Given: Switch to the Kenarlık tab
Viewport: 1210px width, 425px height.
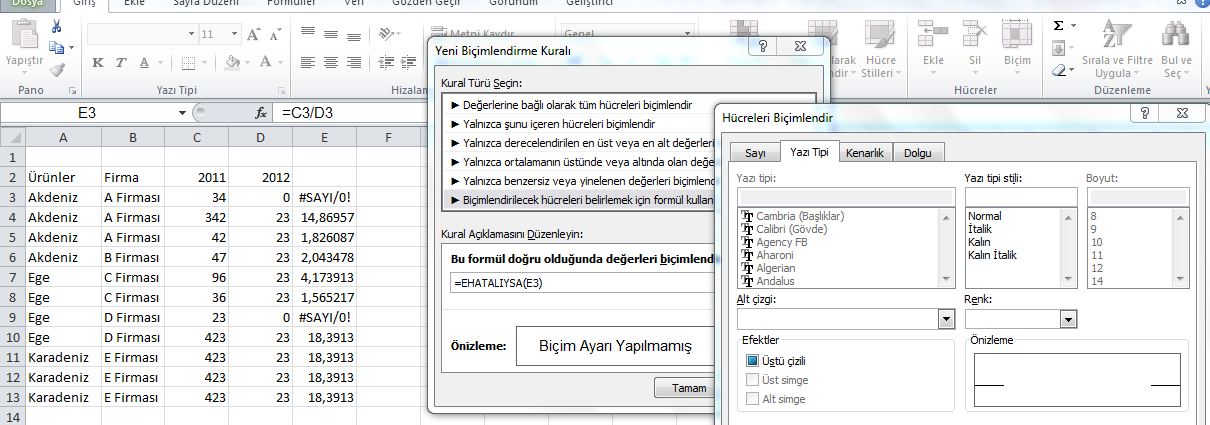Looking at the screenshot, I should [x=864, y=152].
